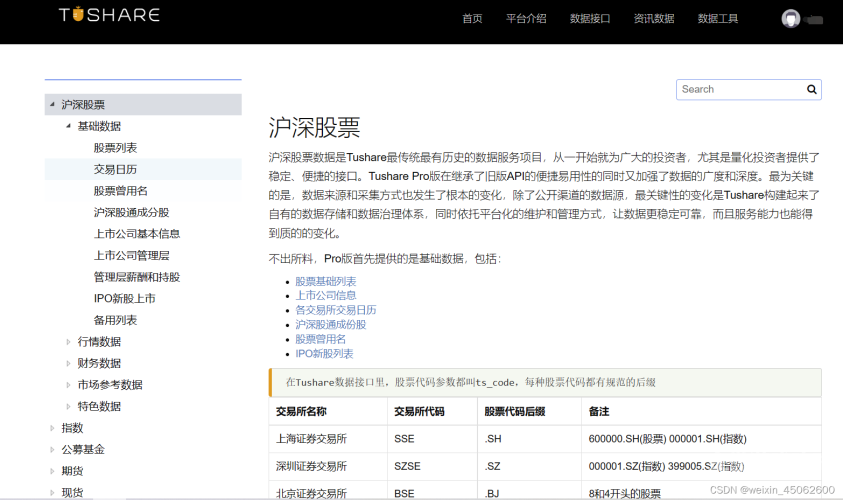Collapse the 基础数据 tree arrow

click(x=68, y=126)
